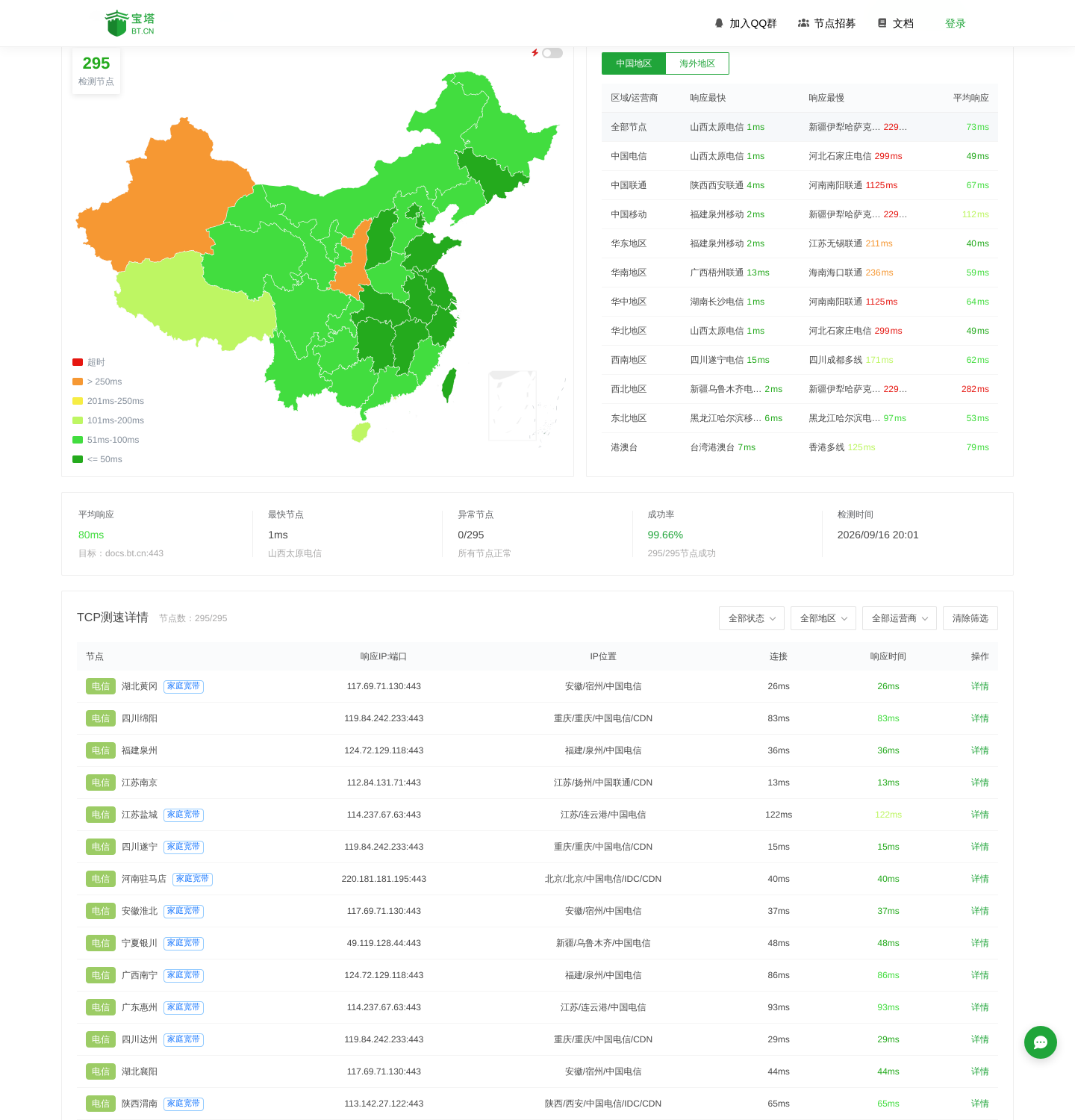Open 详情 for the 江苏南京 row

click(x=980, y=783)
